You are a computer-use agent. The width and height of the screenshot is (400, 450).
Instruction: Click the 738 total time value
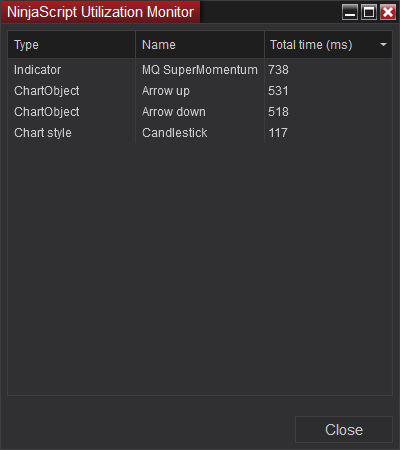[x=278, y=70]
